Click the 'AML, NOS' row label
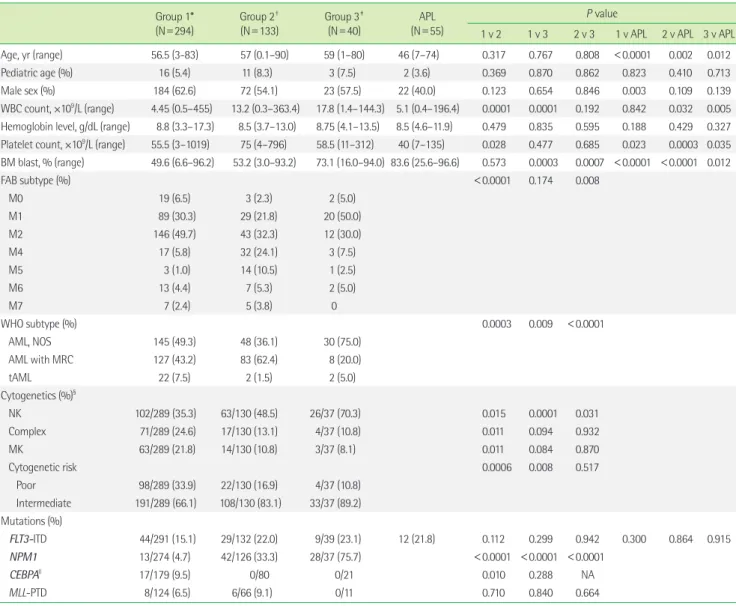 (x=30, y=342)
